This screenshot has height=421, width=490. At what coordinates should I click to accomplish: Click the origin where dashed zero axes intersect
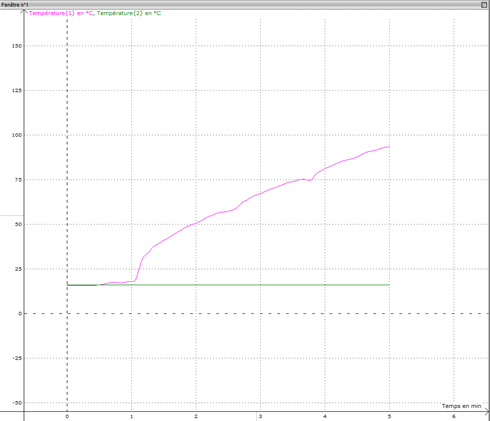[x=67, y=313]
